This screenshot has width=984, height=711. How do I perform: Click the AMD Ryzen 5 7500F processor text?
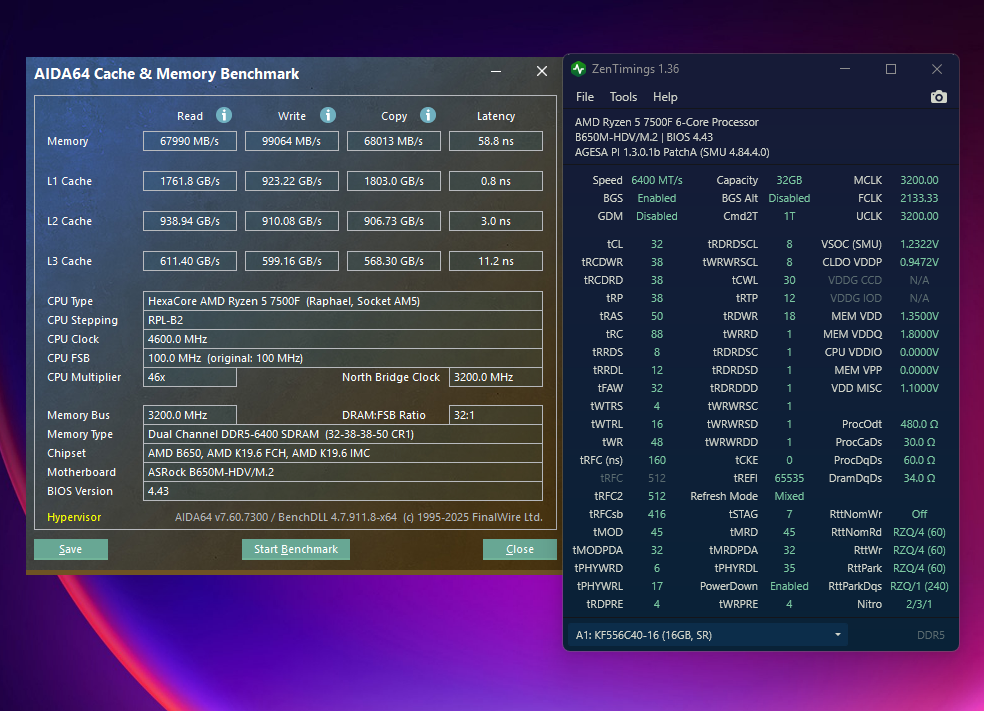coord(666,122)
